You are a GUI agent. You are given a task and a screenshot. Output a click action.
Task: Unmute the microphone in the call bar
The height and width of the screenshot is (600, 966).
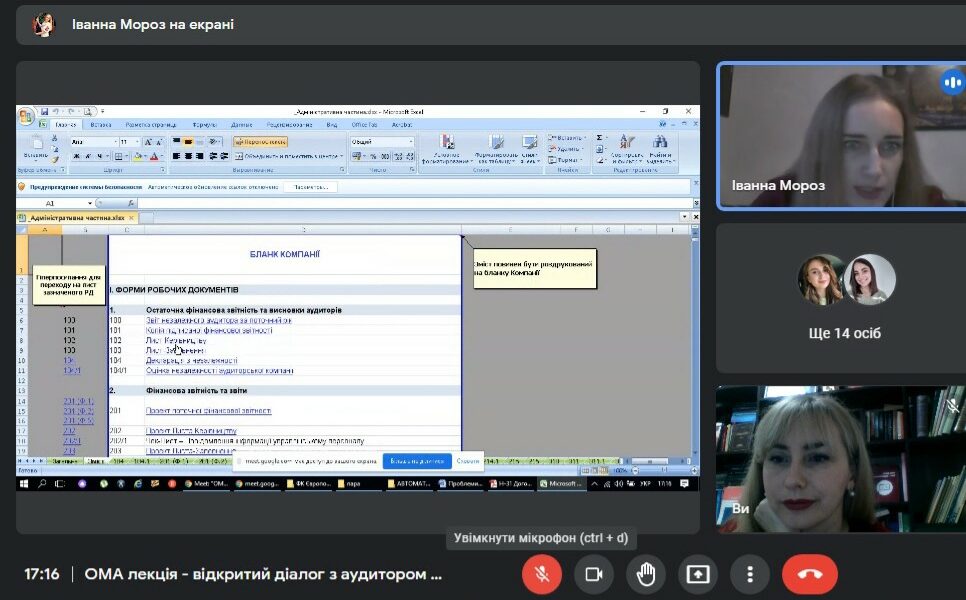click(x=542, y=574)
